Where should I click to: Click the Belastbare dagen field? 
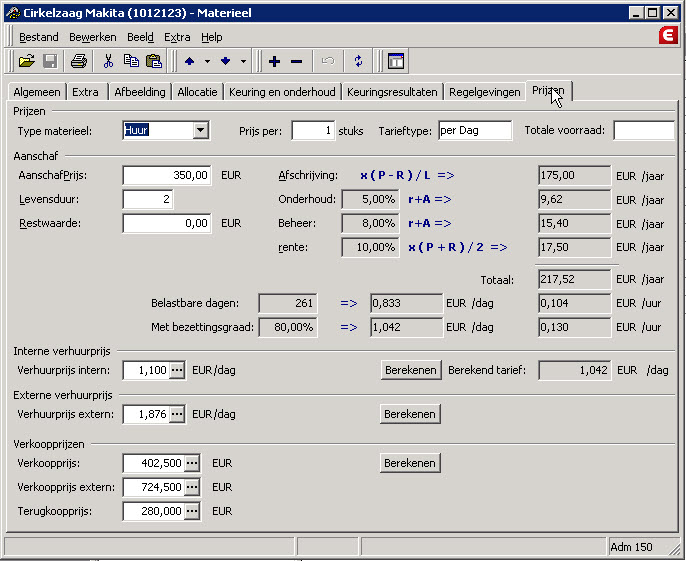pyautogui.click(x=288, y=303)
